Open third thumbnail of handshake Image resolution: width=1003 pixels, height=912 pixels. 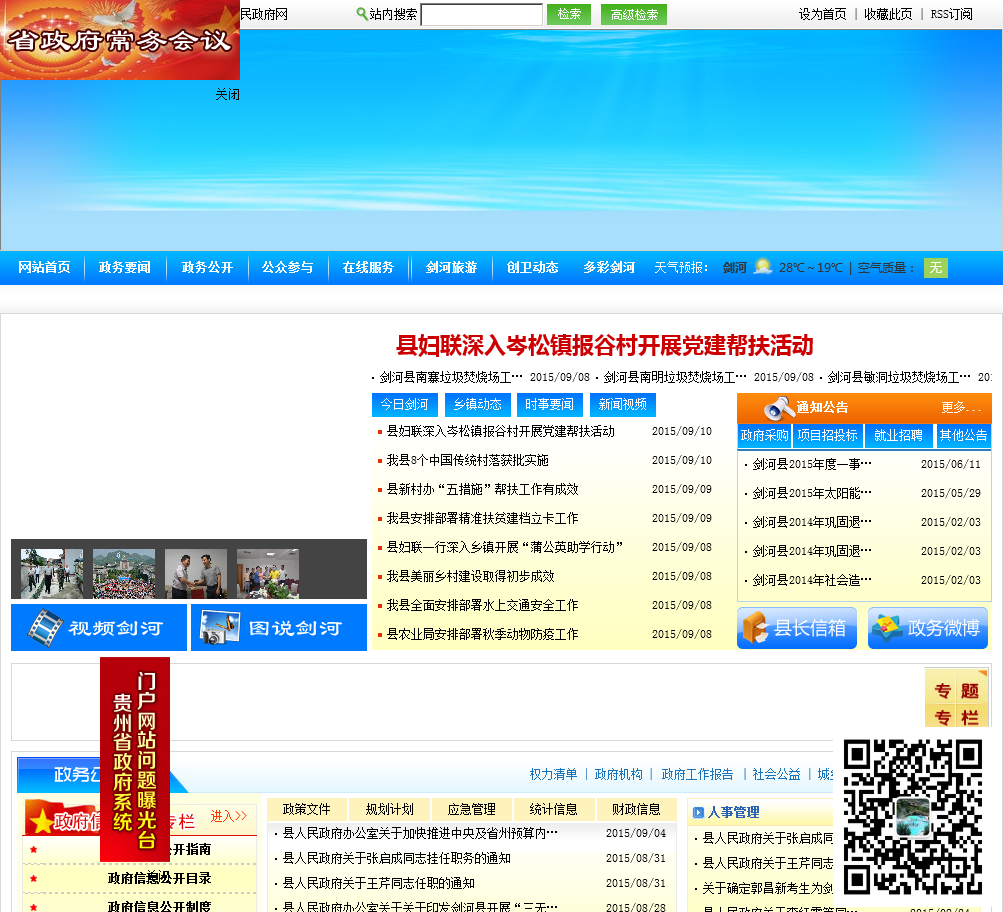[196, 573]
